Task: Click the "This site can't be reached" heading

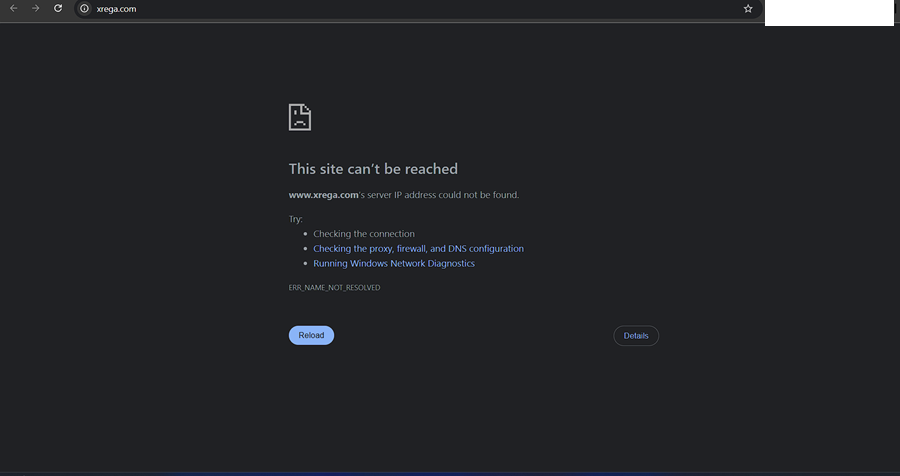Action: [373, 169]
